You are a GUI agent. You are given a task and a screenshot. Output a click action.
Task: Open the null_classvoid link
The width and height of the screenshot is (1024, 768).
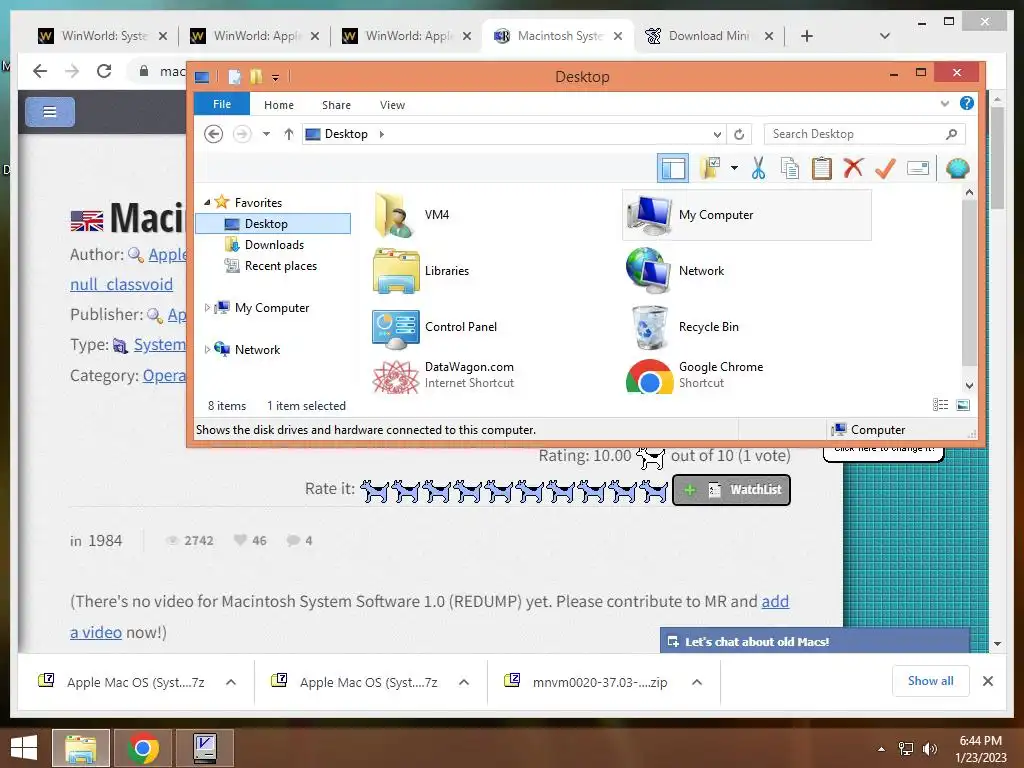(x=121, y=285)
